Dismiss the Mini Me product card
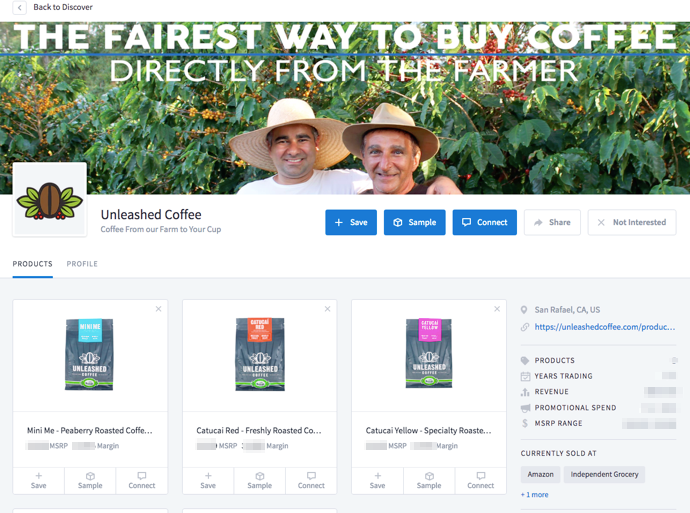This screenshot has height=513, width=690. [x=158, y=309]
